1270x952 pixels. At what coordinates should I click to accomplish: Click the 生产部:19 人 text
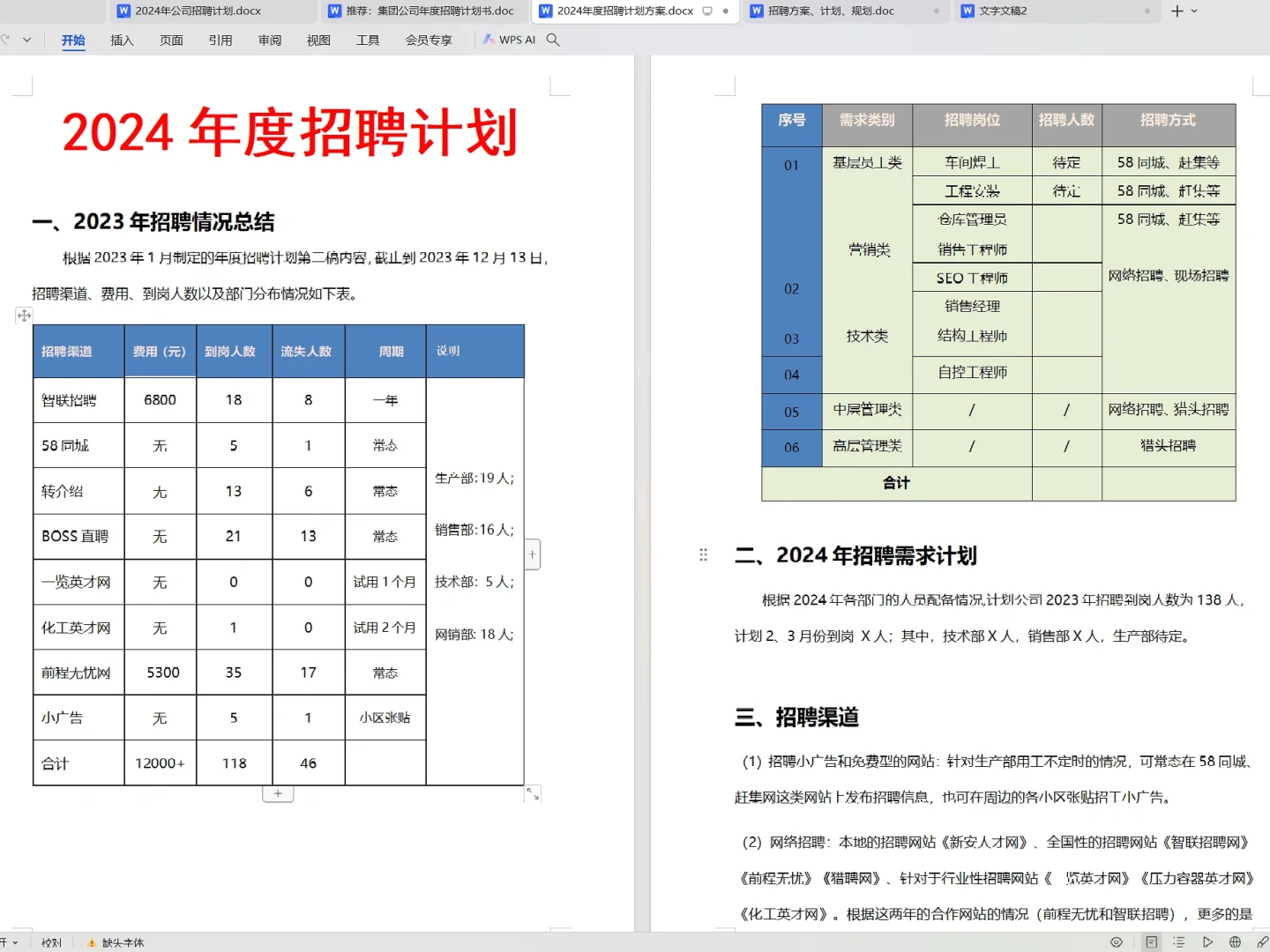click(x=474, y=478)
